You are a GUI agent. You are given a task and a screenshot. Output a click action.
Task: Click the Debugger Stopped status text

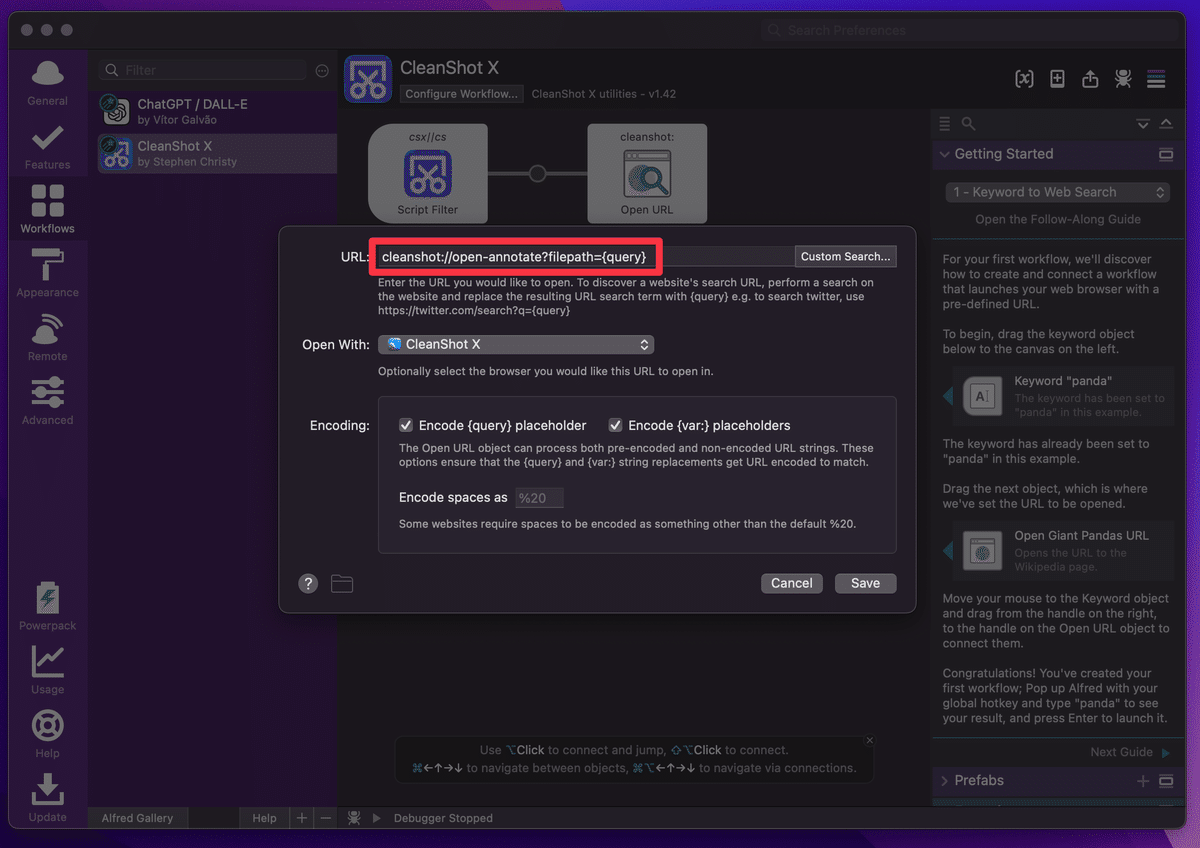443,818
